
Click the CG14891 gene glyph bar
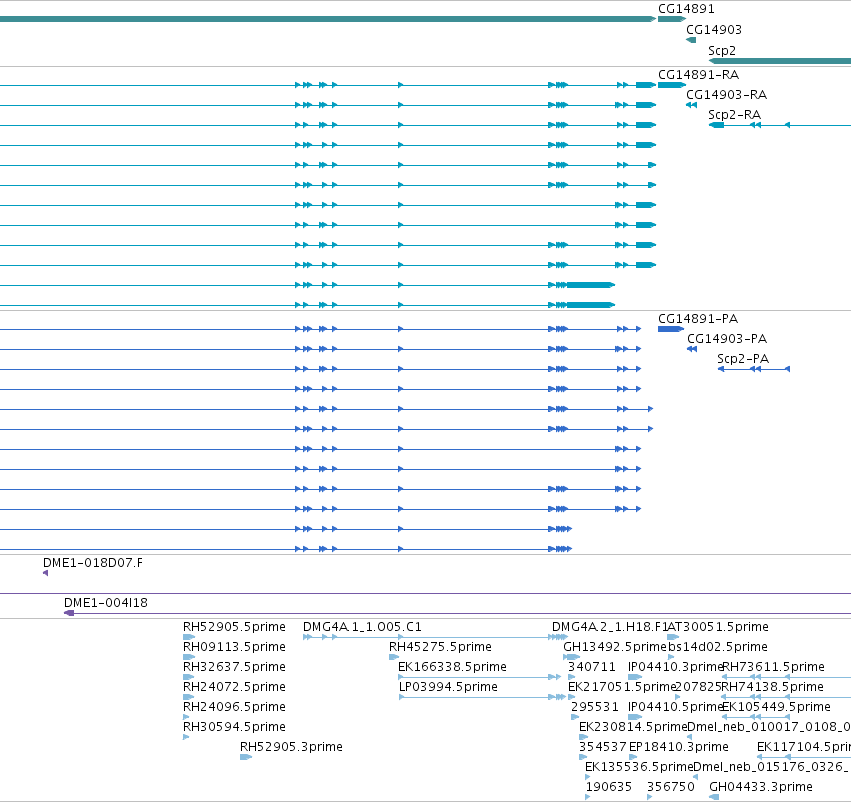click(x=672, y=19)
